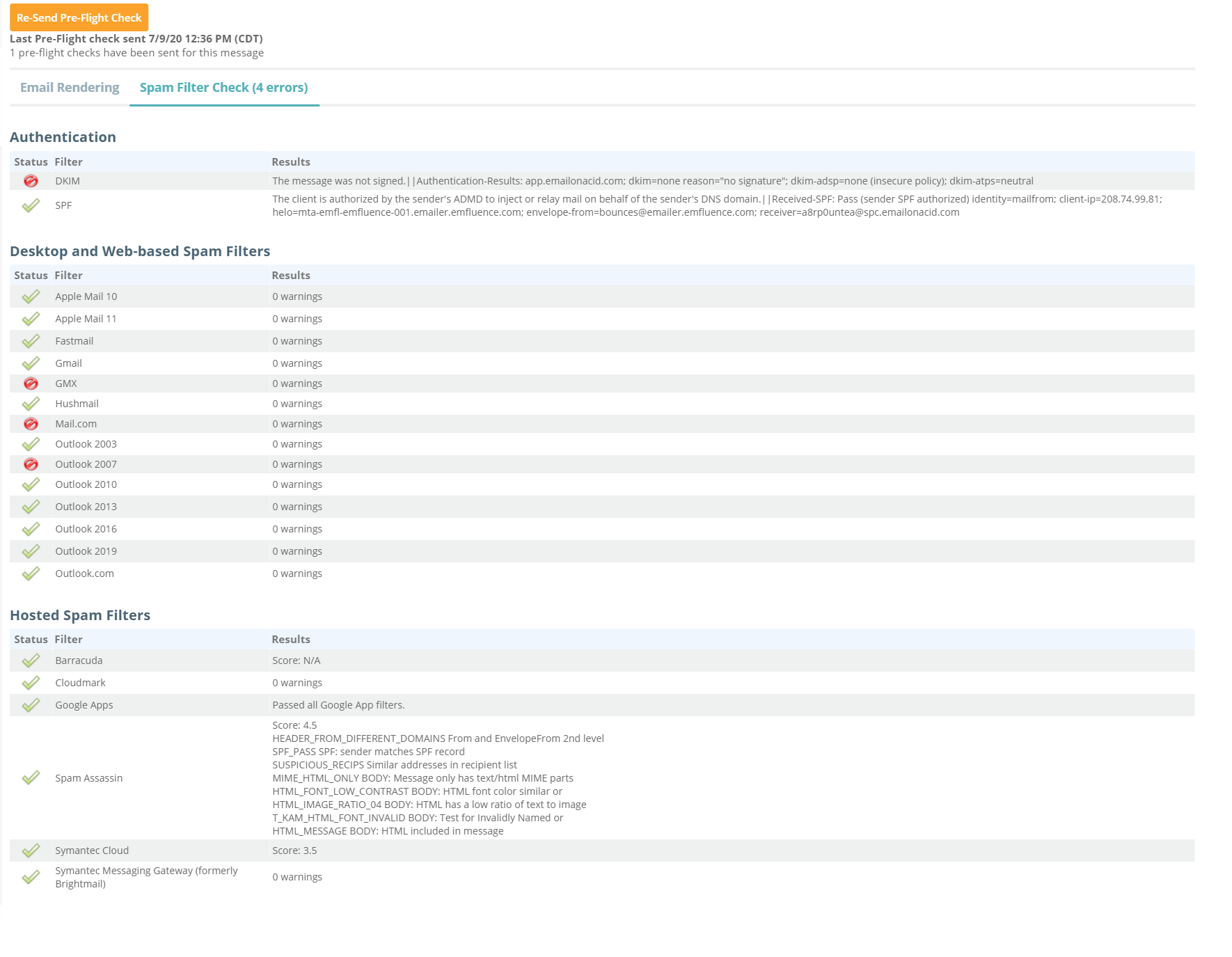Click the Cloudmark filter label
1232x957 pixels.
pyautogui.click(x=80, y=683)
